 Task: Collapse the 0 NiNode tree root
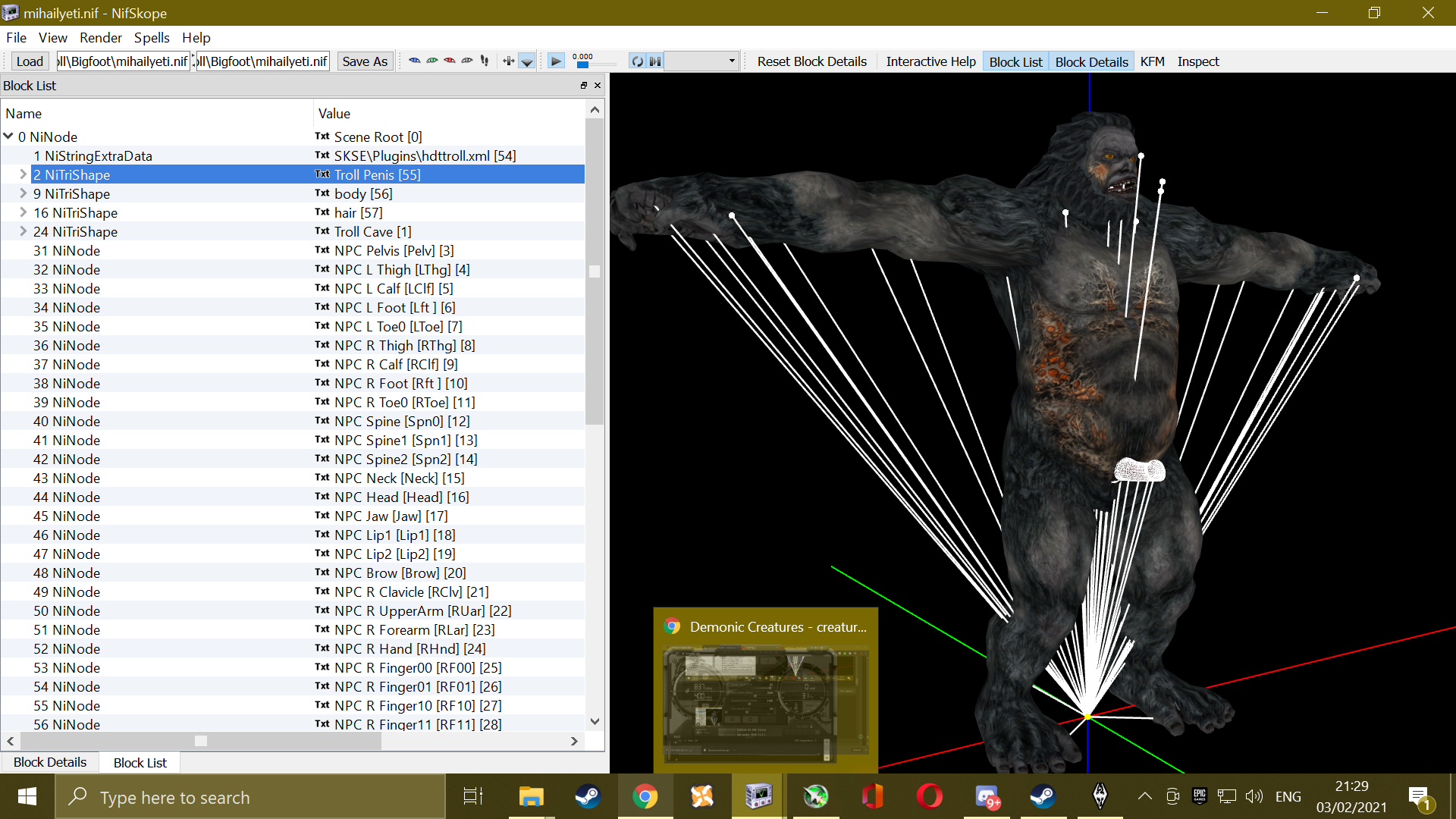tap(8, 136)
